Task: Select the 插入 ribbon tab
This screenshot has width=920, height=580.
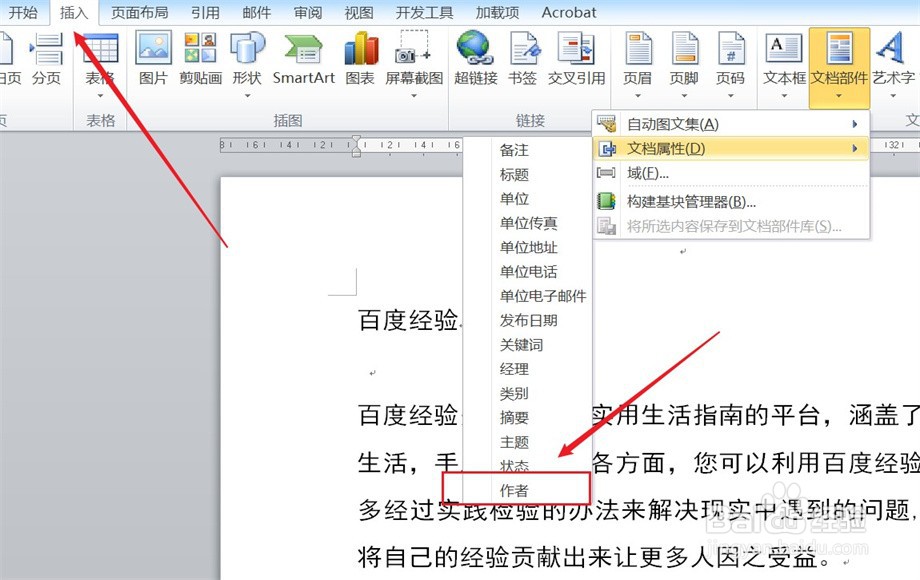Action: [74, 12]
